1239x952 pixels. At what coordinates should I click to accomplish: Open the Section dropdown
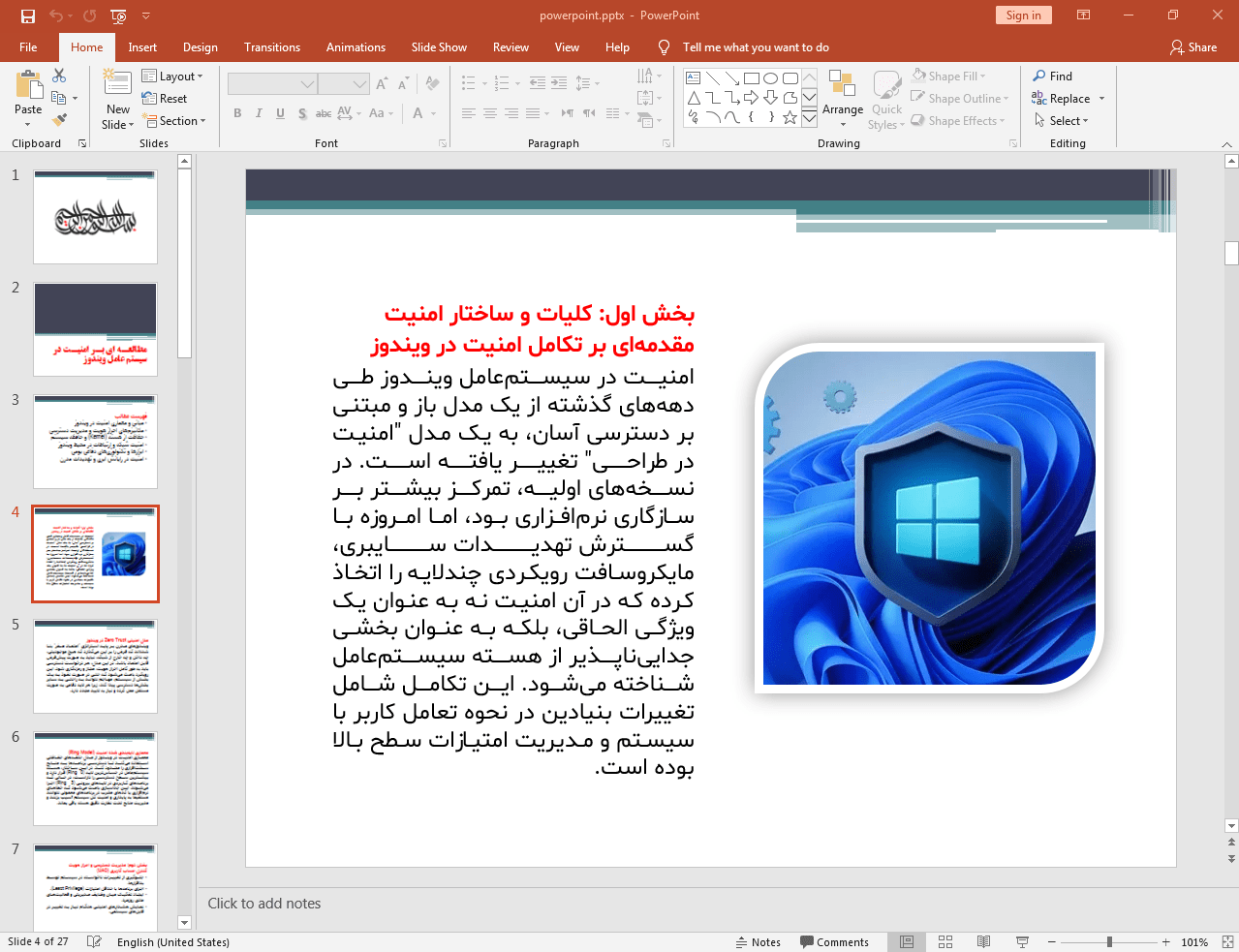coord(174,121)
